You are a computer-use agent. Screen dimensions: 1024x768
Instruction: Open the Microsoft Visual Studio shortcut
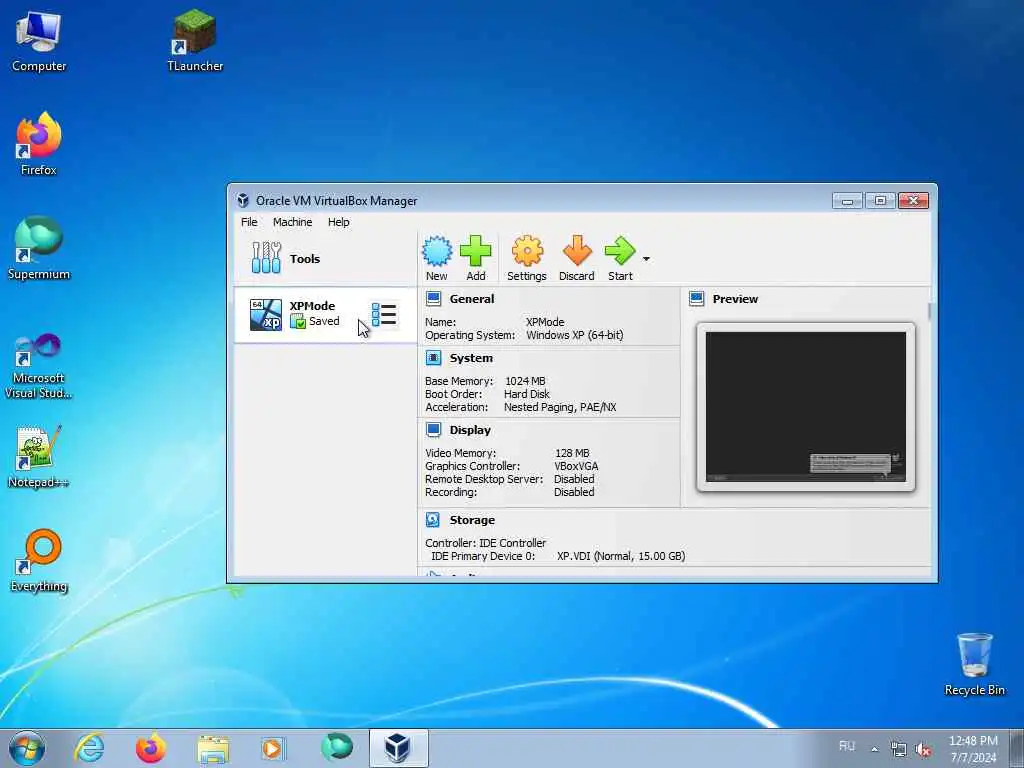(39, 366)
